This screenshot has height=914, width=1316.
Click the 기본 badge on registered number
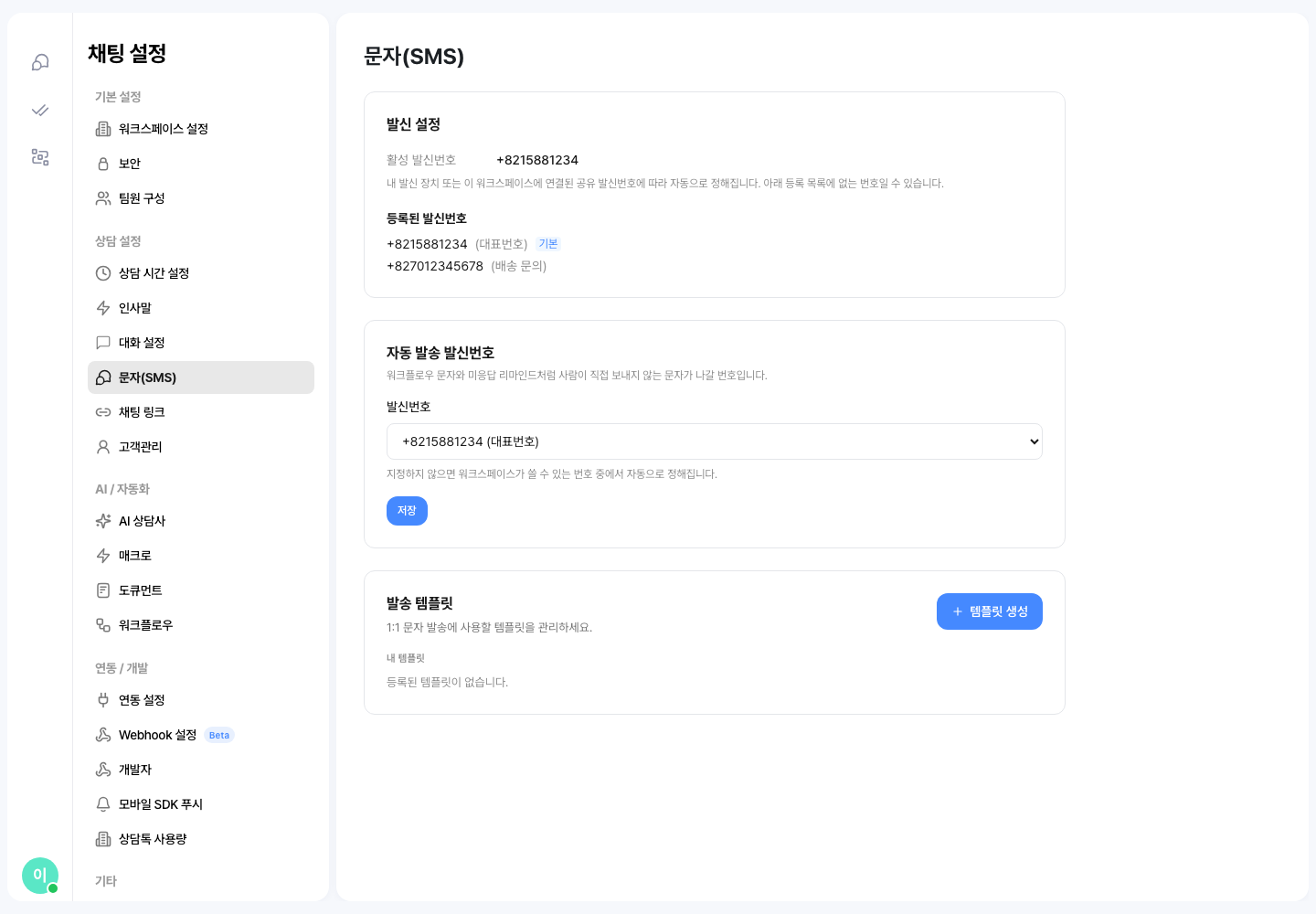(x=548, y=244)
